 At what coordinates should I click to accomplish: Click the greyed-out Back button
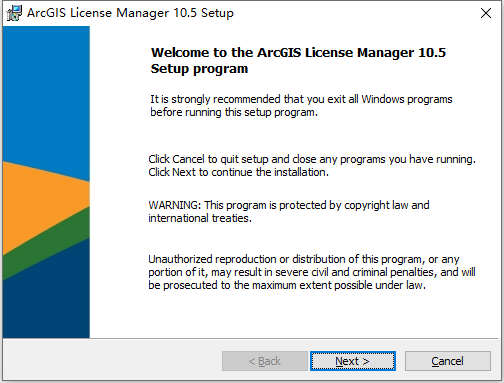tap(265, 361)
